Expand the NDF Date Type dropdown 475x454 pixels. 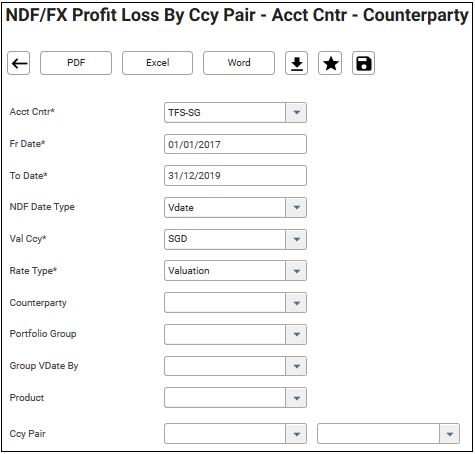(296, 208)
